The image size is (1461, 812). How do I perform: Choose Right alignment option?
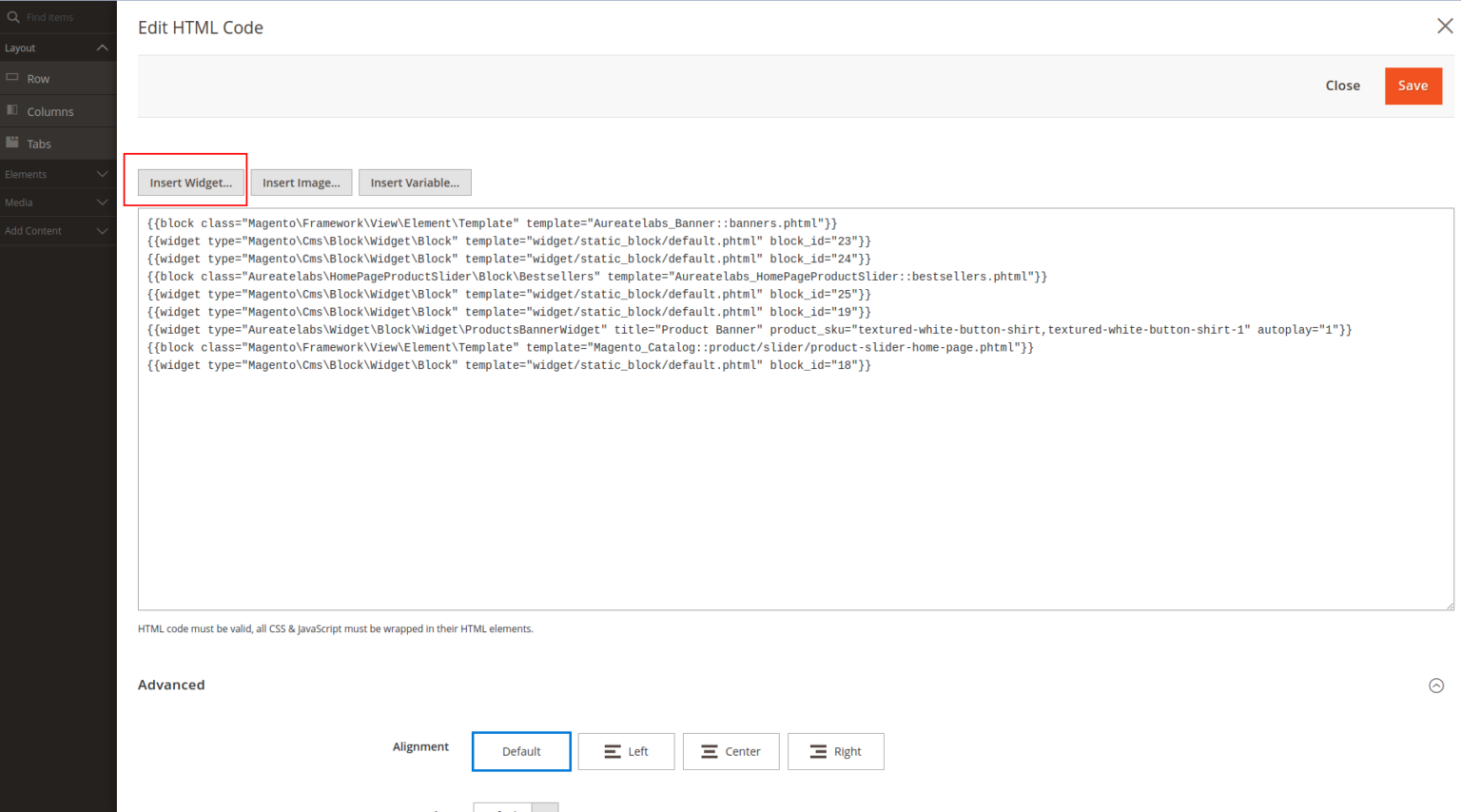835,751
